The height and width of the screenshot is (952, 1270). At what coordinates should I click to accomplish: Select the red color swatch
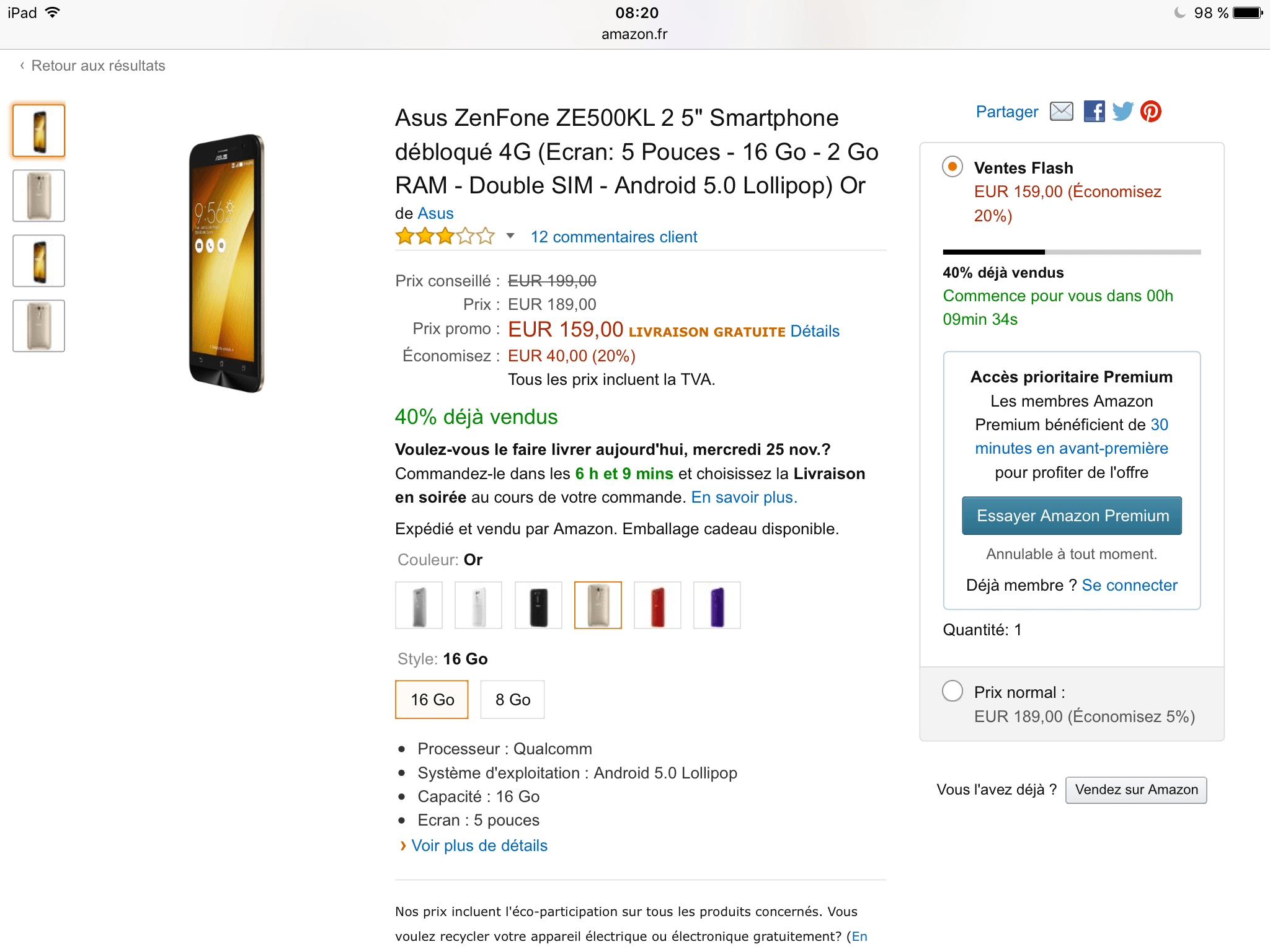pos(657,605)
